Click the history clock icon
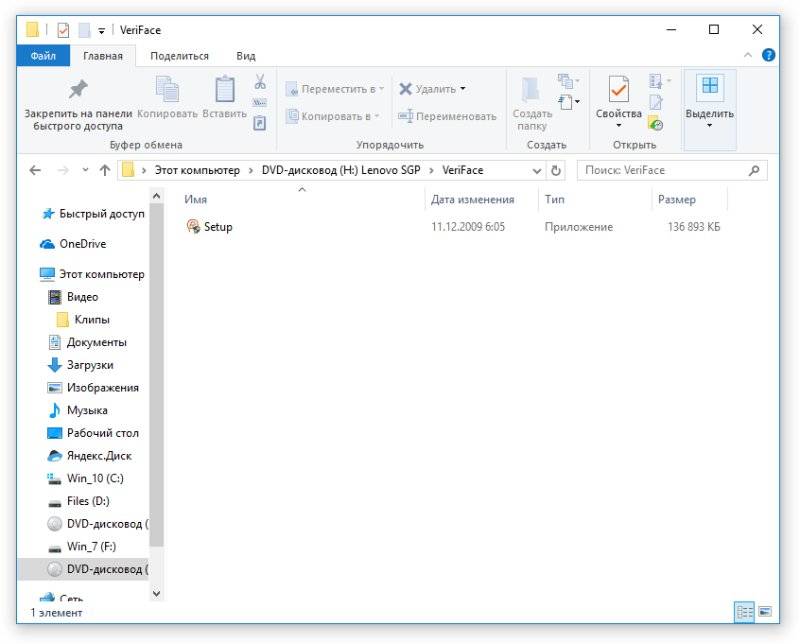The height and width of the screenshot is (644, 800). click(x=656, y=123)
